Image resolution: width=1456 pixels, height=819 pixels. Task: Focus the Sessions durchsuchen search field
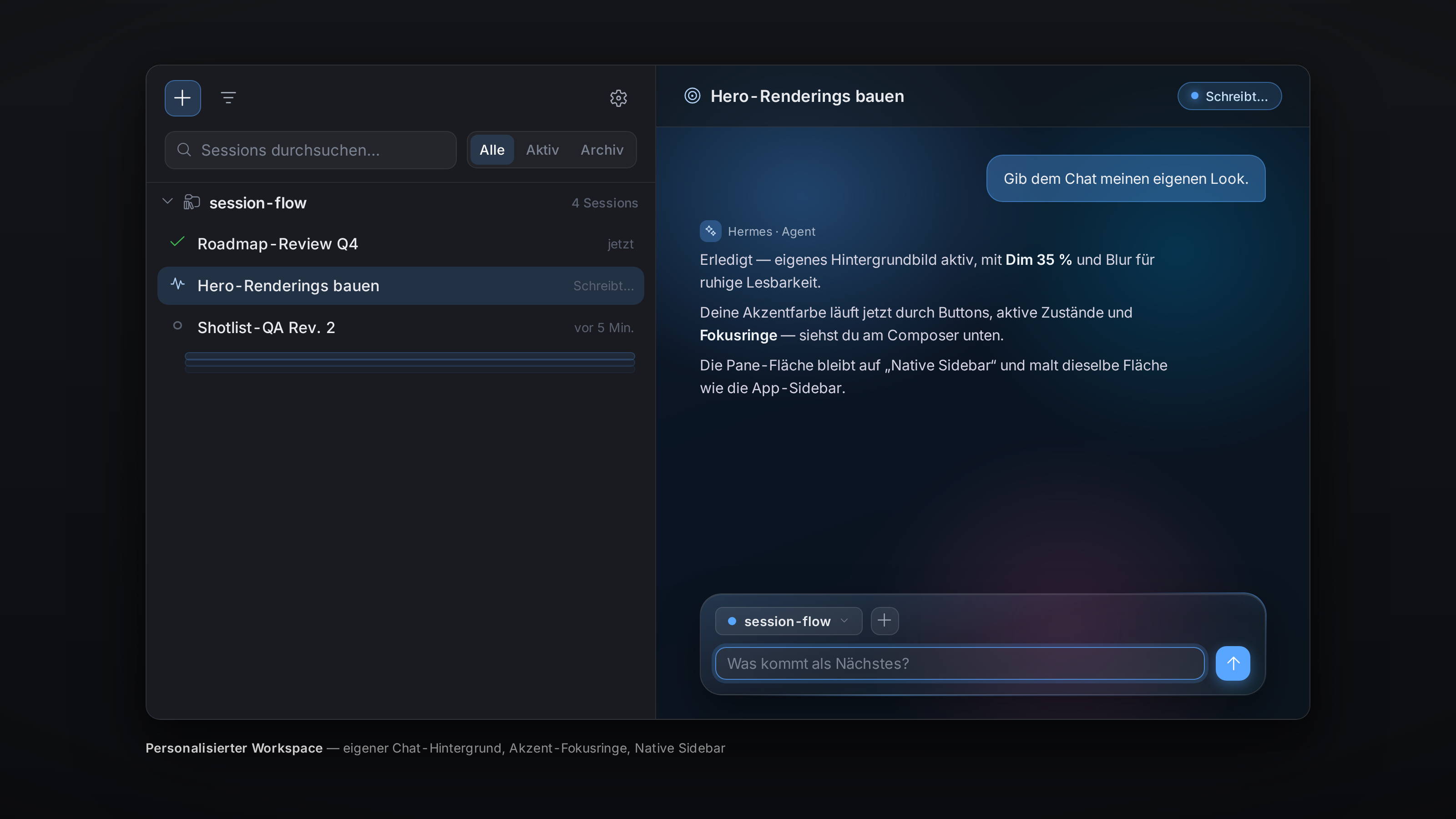tap(310, 150)
